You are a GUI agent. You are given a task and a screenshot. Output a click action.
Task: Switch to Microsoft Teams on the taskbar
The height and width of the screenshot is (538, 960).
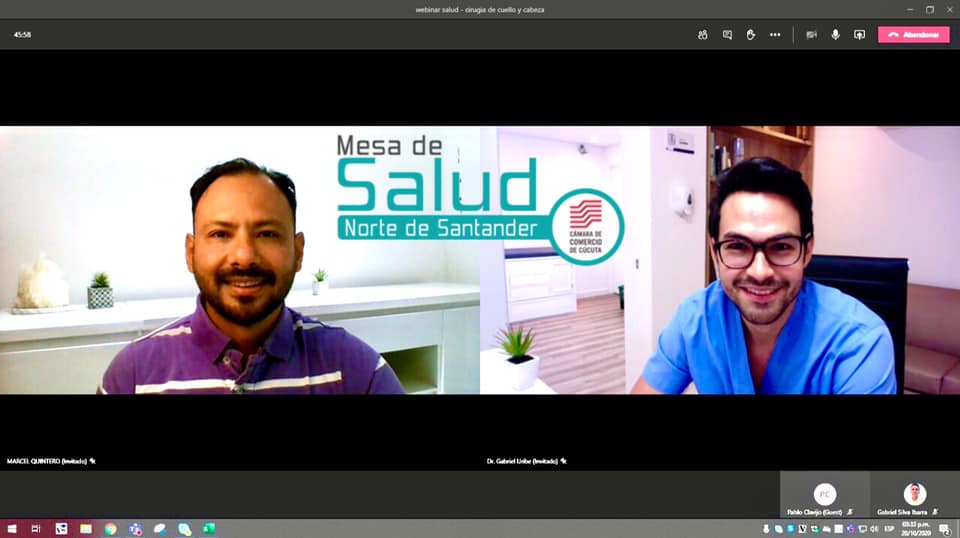tap(135, 529)
